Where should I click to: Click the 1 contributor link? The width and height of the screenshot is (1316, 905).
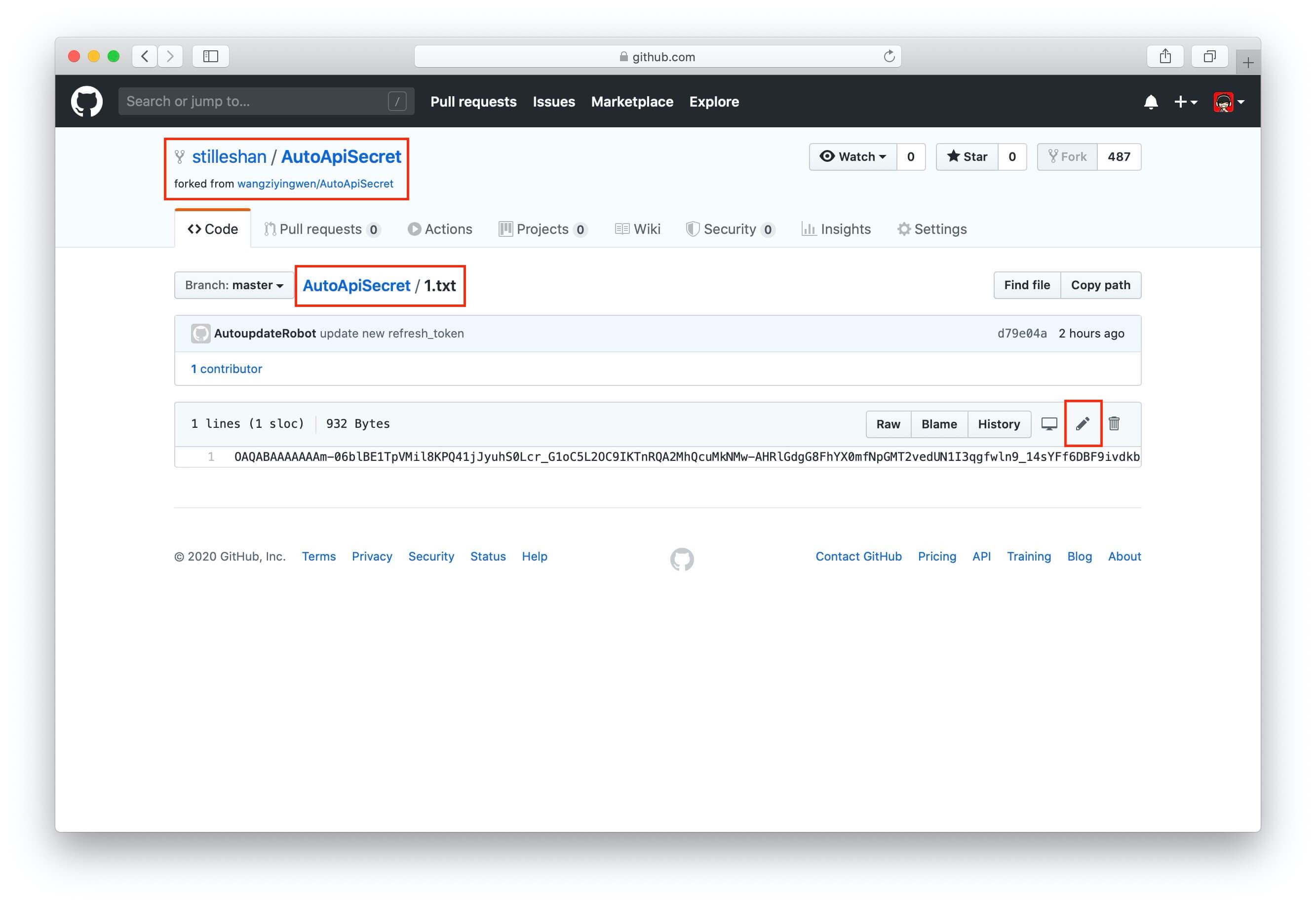tap(227, 369)
